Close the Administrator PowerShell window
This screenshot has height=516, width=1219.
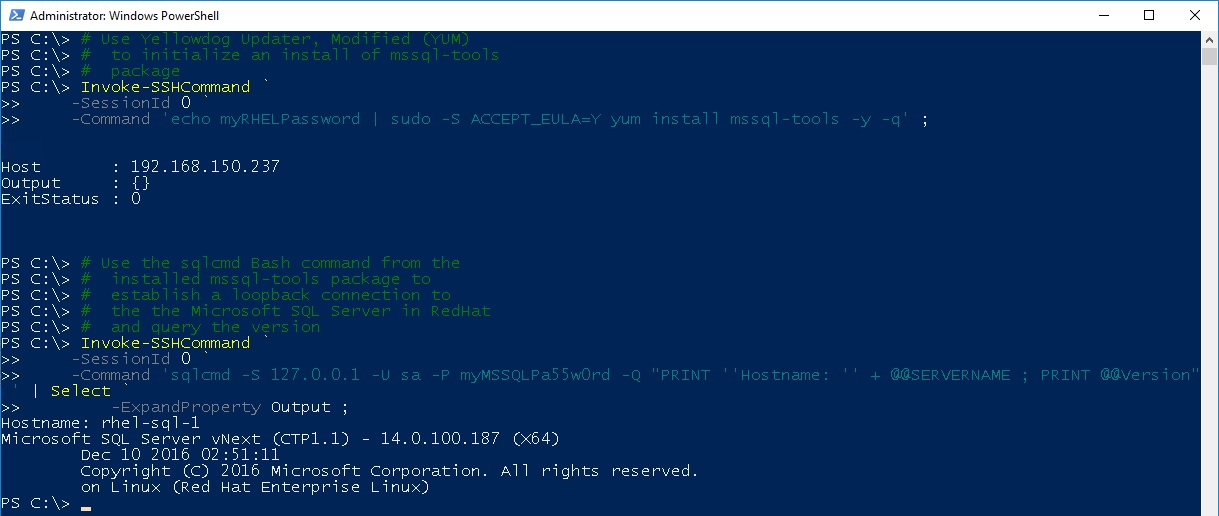pyautogui.click(x=1195, y=15)
